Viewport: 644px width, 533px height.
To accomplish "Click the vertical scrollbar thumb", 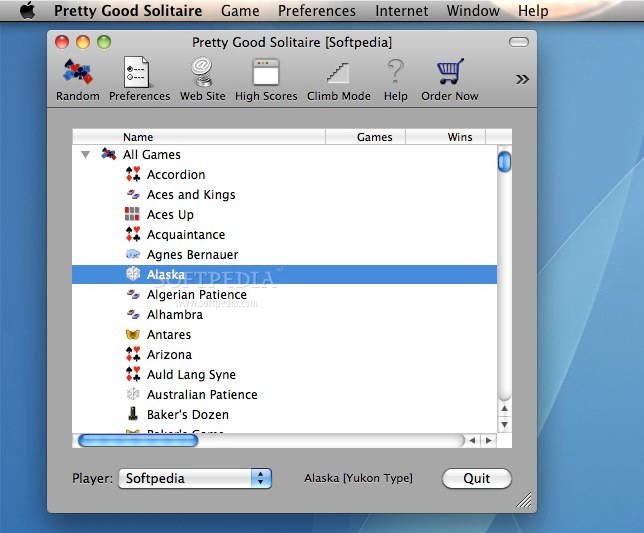I will (504, 161).
